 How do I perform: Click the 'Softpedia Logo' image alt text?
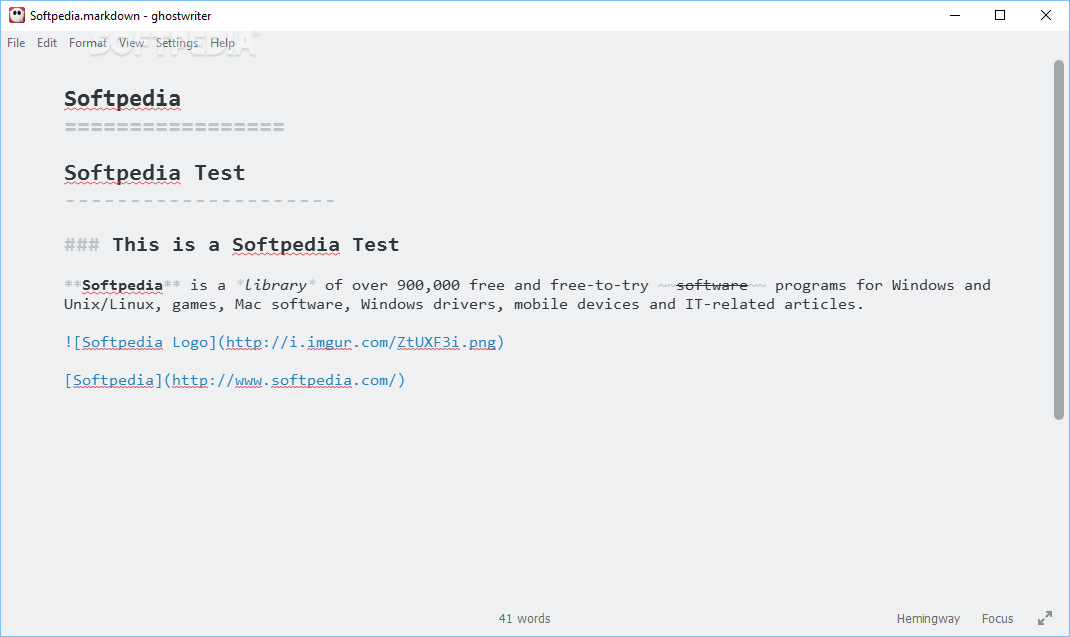[145, 342]
